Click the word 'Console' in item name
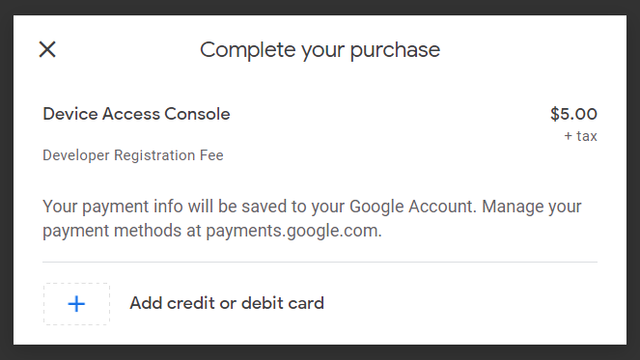This screenshot has height=360, width=640. 197,114
